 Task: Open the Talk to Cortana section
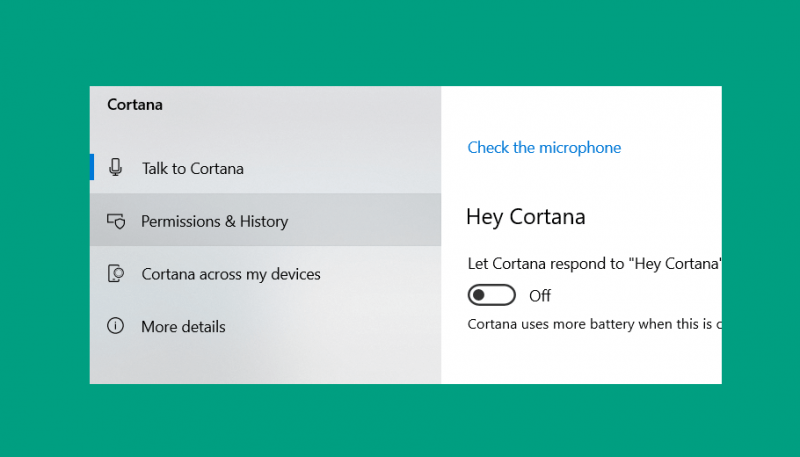click(265, 167)
